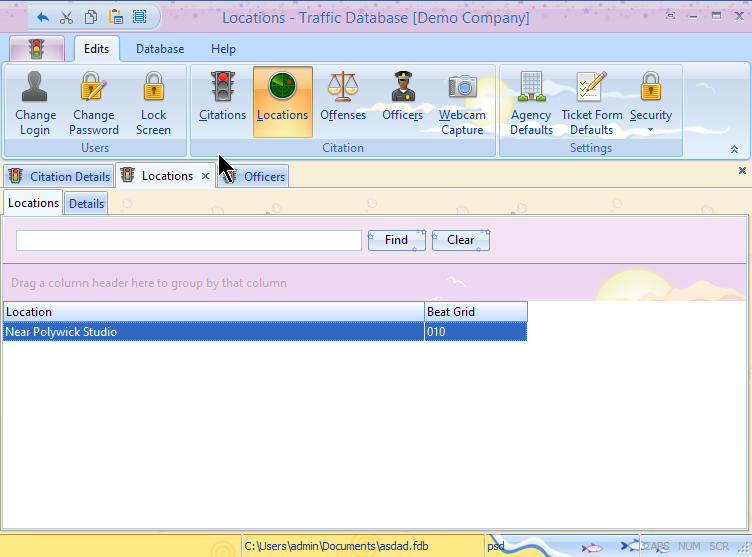Open the Details sub-tab
The height and width of the screenshot is (557, 752).
(86, 204)
